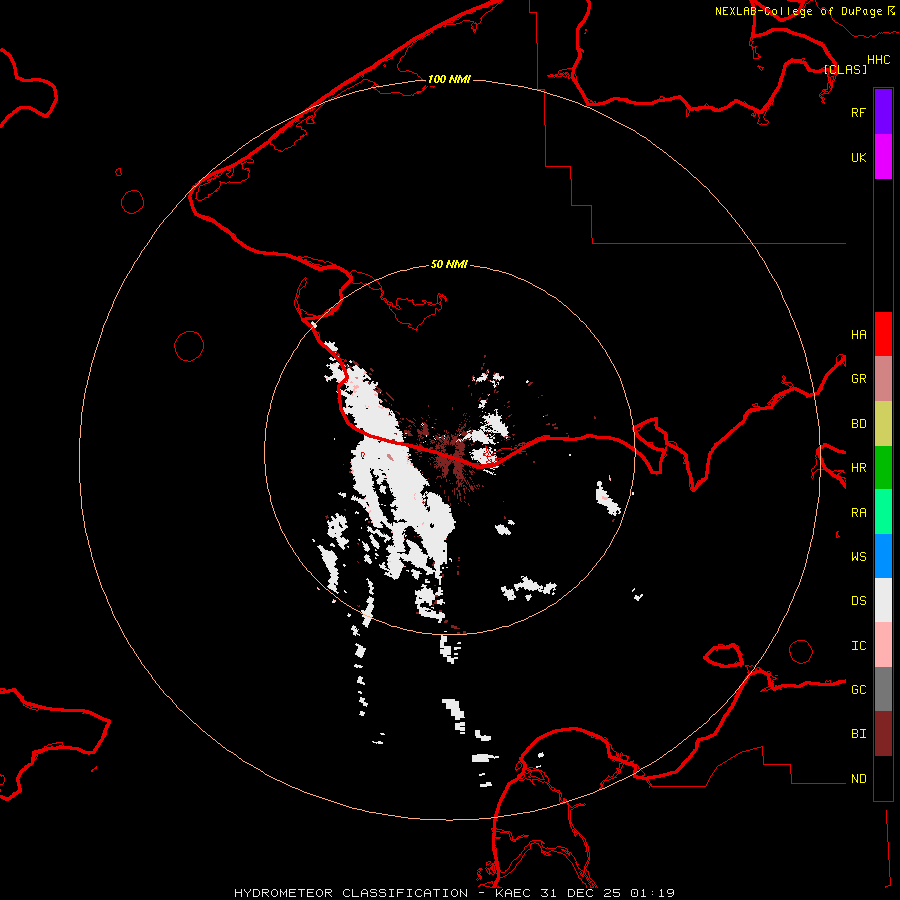900x900 pixels.
Task: Click the HHC product code label
Action: click(879, 60)
